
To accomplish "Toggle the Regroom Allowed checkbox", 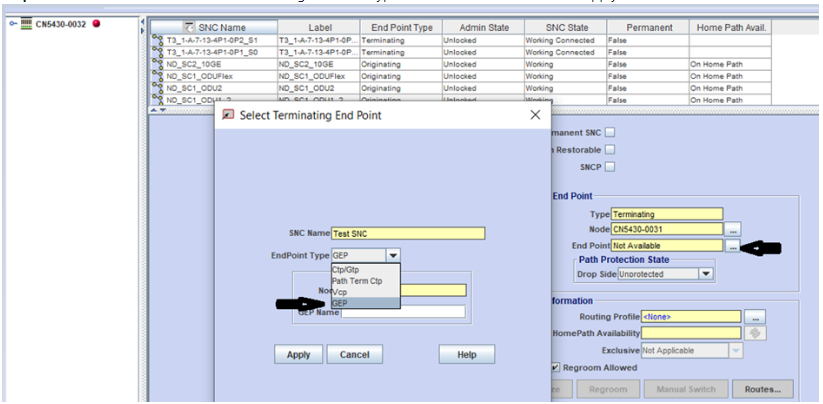I will pyautogui.click(x=555, y=368).
